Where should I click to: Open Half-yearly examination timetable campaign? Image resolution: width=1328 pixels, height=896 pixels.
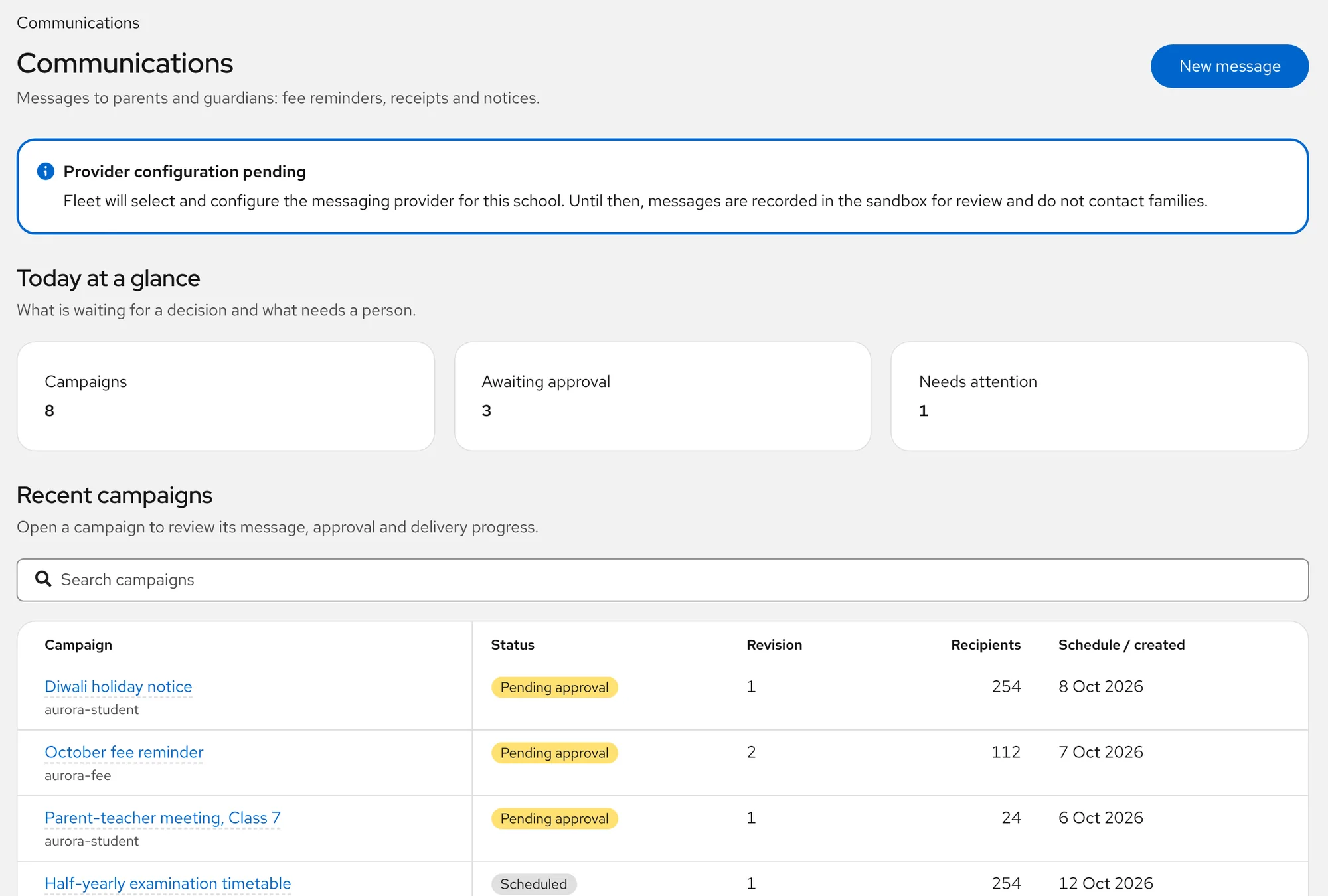pos(167,883)
